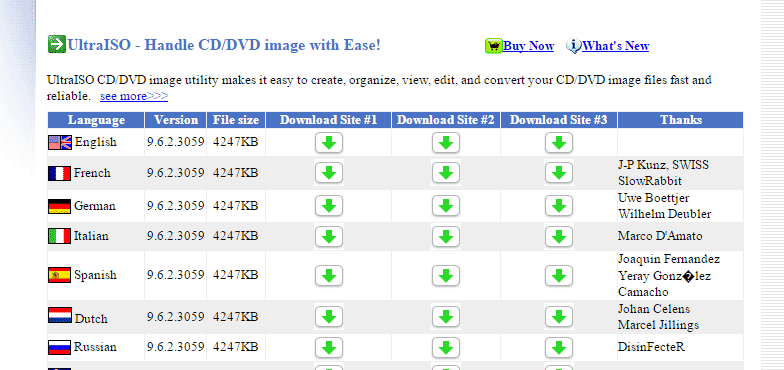Download English version from Site #1

coord(328,142)
